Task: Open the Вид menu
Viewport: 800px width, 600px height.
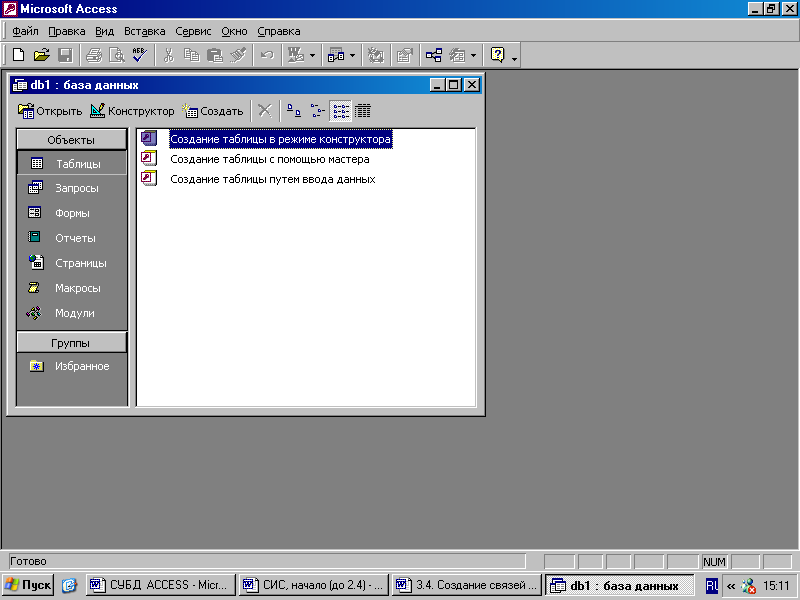Action: [x=105, y=31]
